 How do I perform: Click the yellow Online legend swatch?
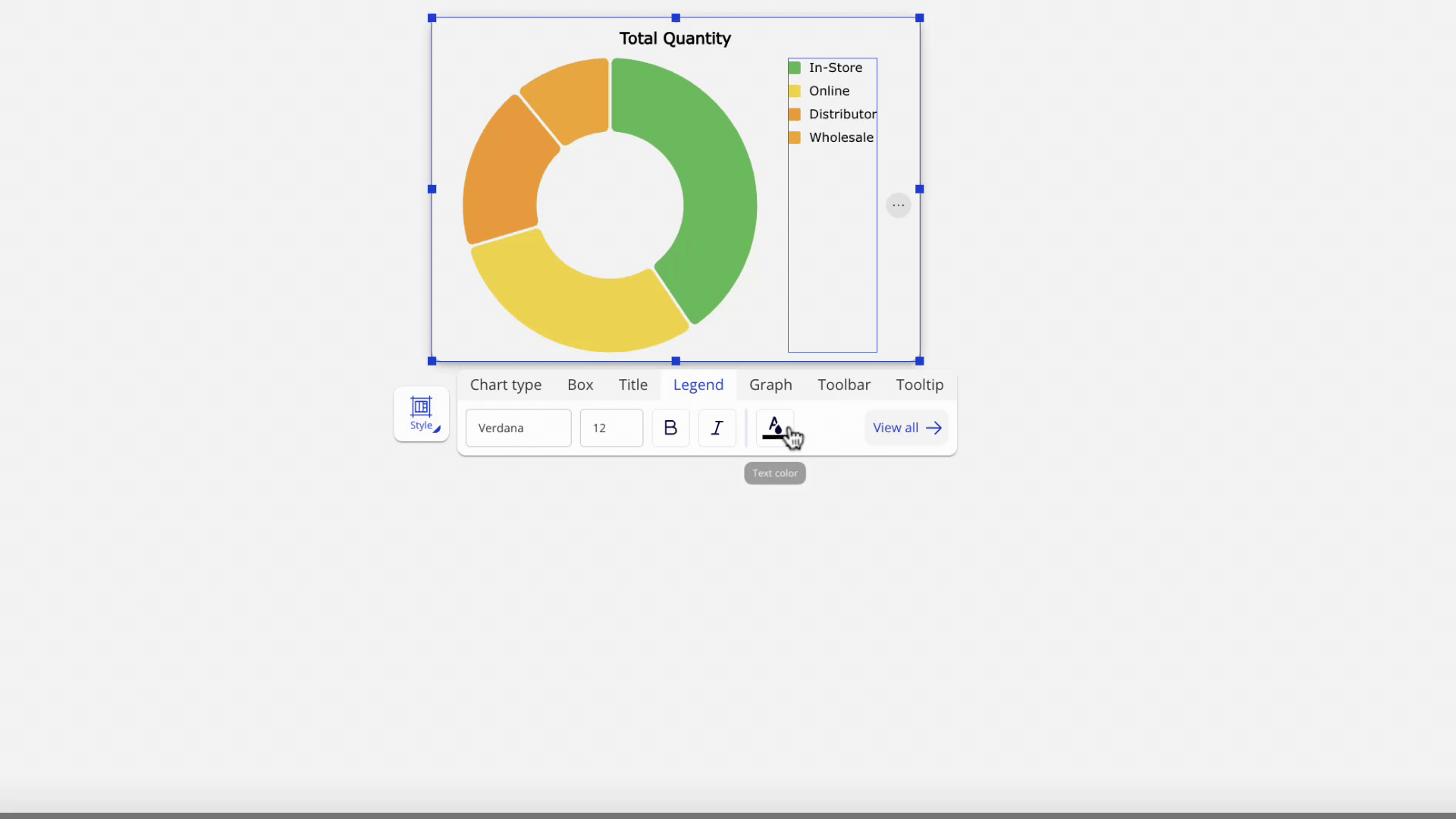pos(795,91)
